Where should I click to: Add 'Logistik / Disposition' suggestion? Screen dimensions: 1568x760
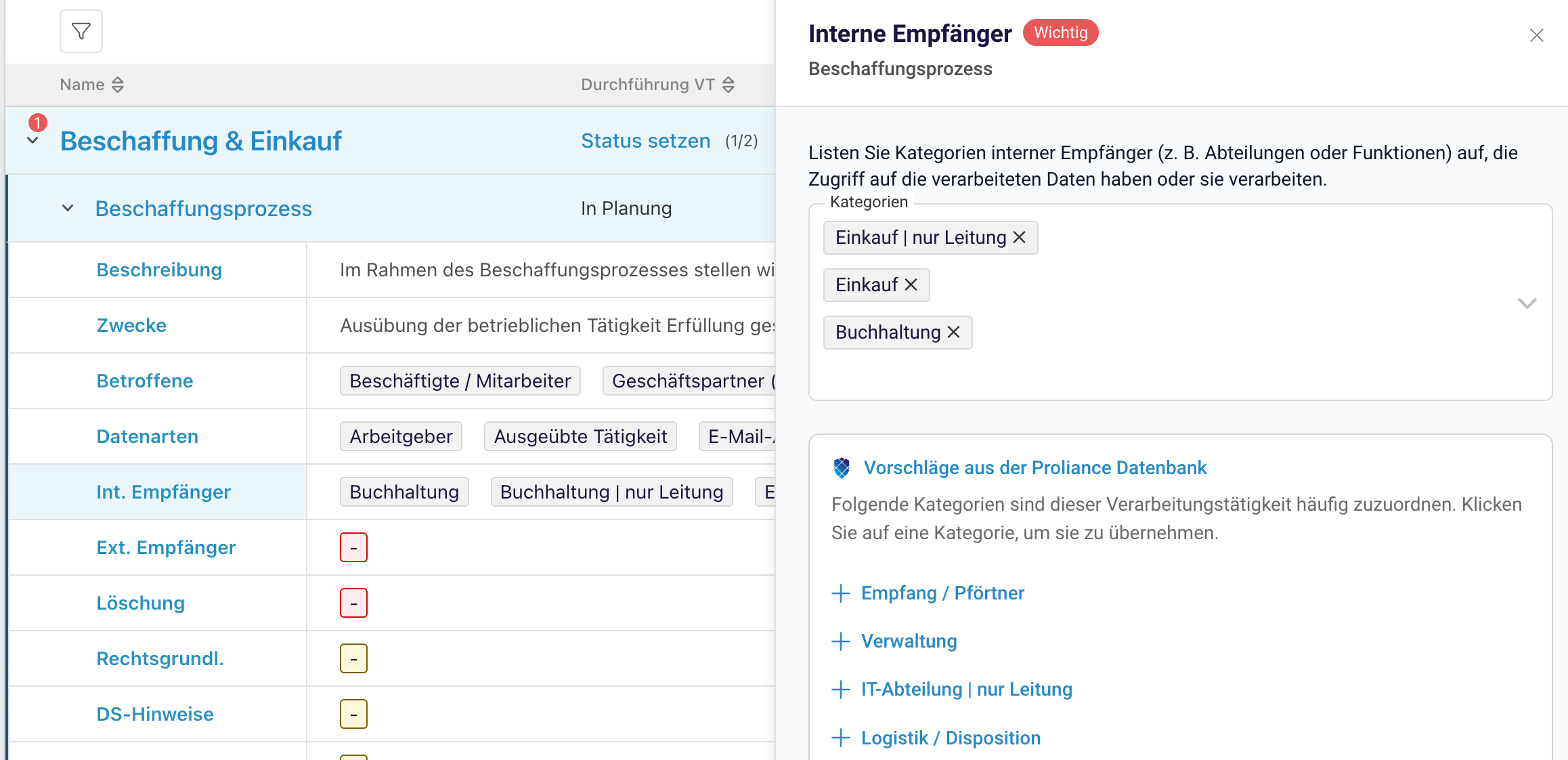pos(841,738)
